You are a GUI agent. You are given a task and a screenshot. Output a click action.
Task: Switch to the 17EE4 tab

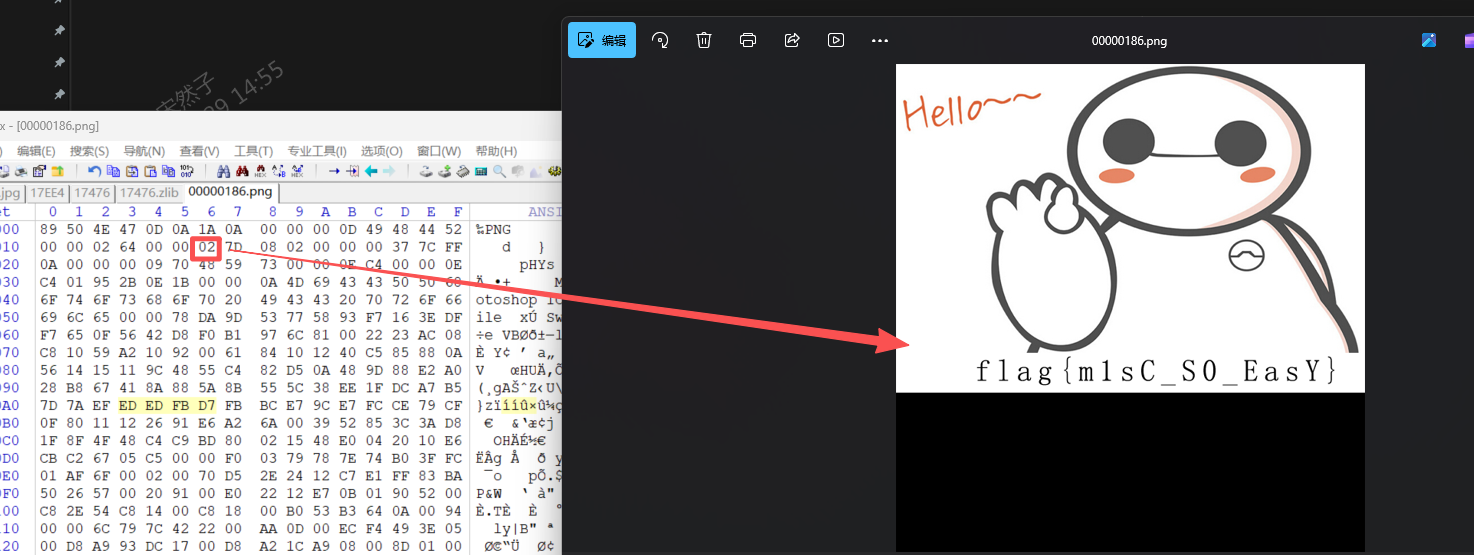47,193
